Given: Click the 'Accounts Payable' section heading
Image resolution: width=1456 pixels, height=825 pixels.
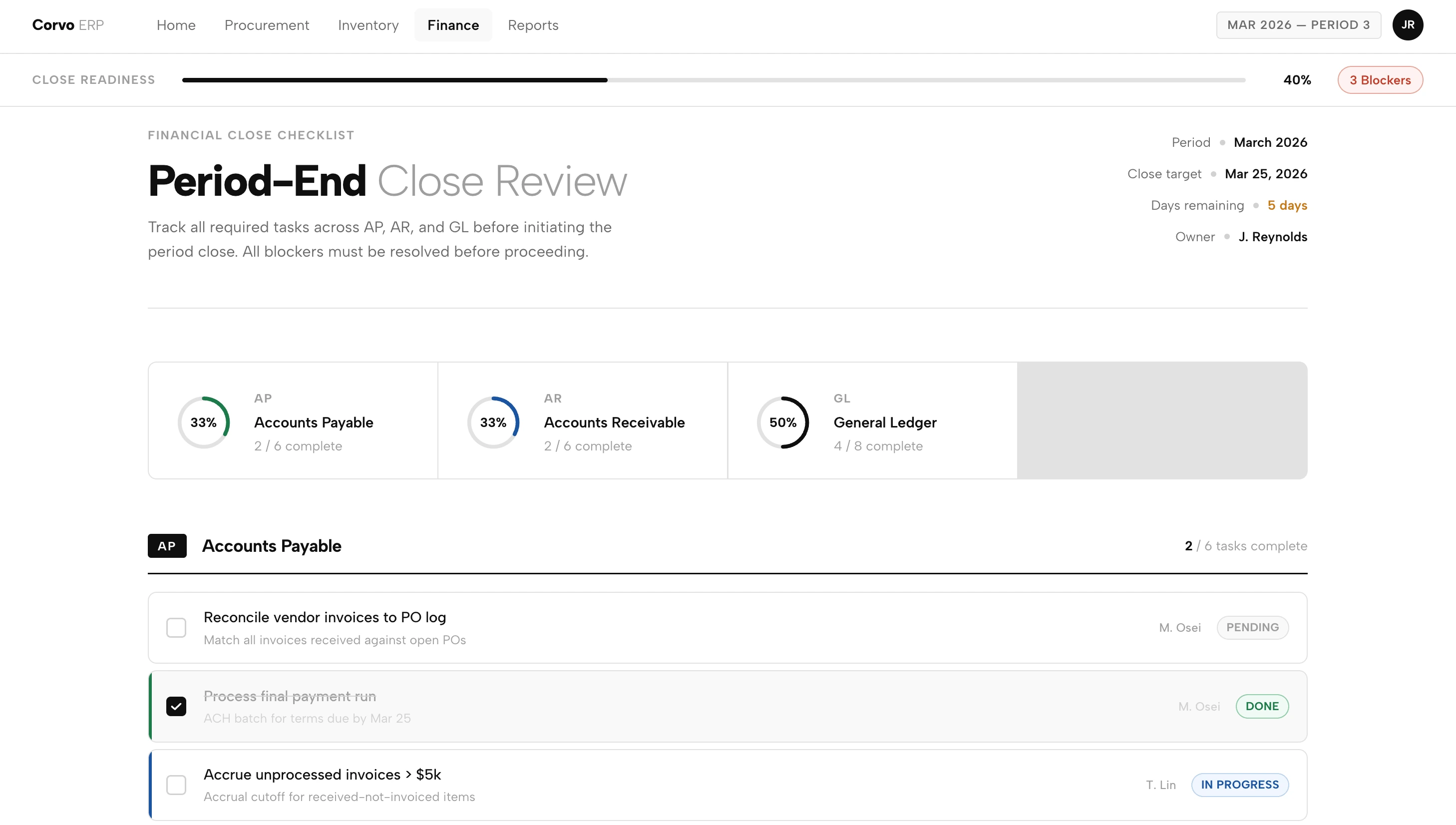Looking at the screenshot, I should pyautogui.click(x=272, y=546).
